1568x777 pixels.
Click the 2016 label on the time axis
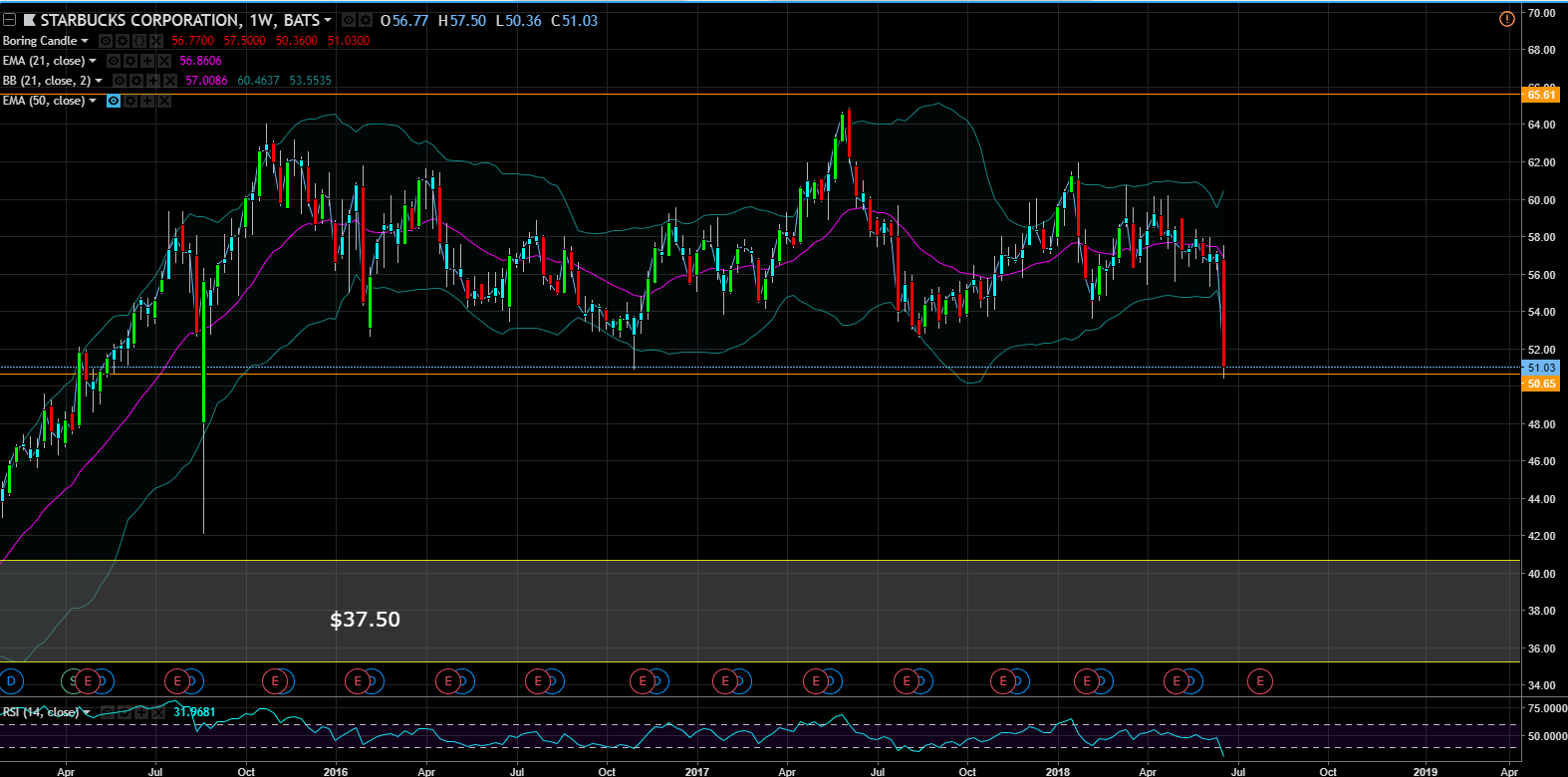pos(336,771)
